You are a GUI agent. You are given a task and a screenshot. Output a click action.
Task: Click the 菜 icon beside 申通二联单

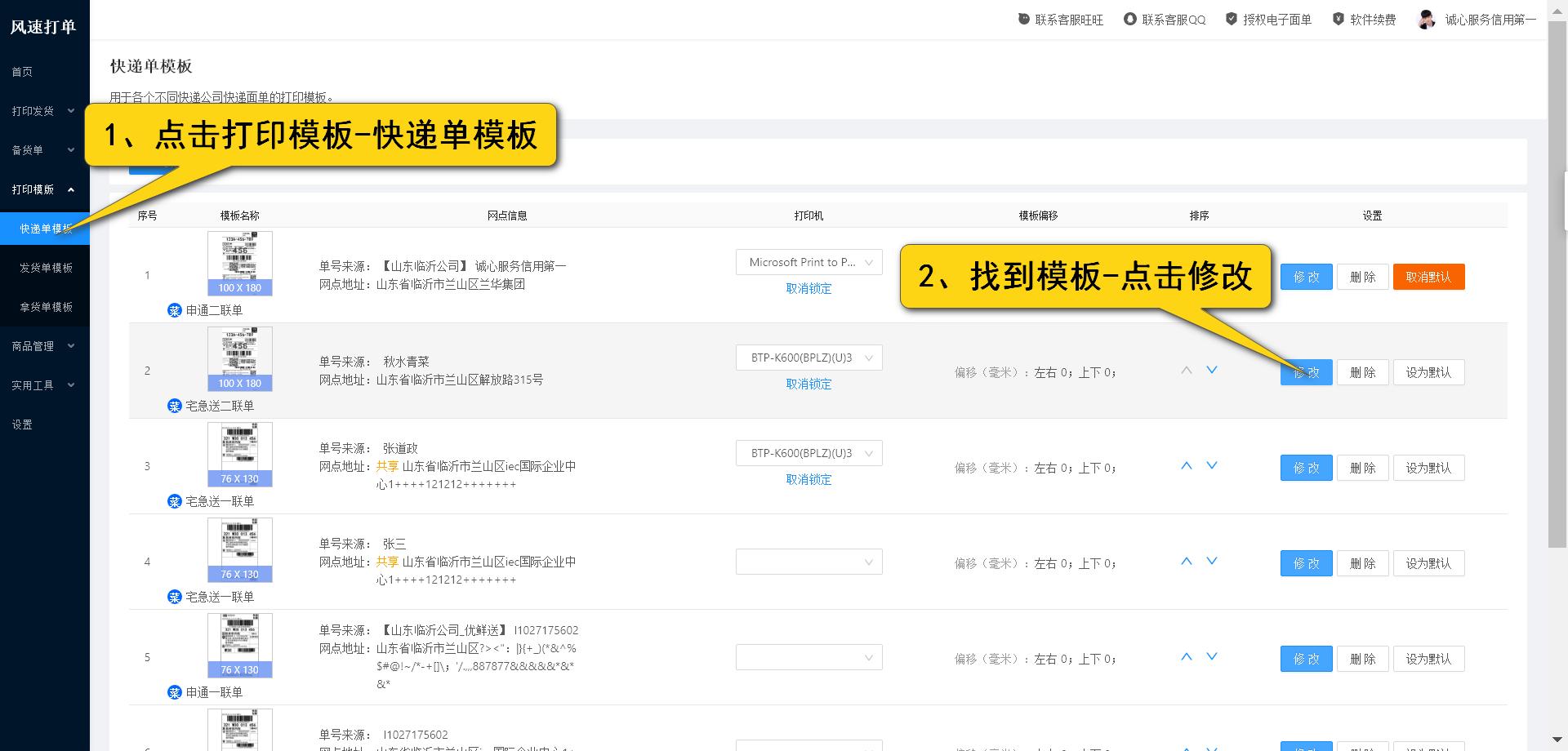click(173, 310)
